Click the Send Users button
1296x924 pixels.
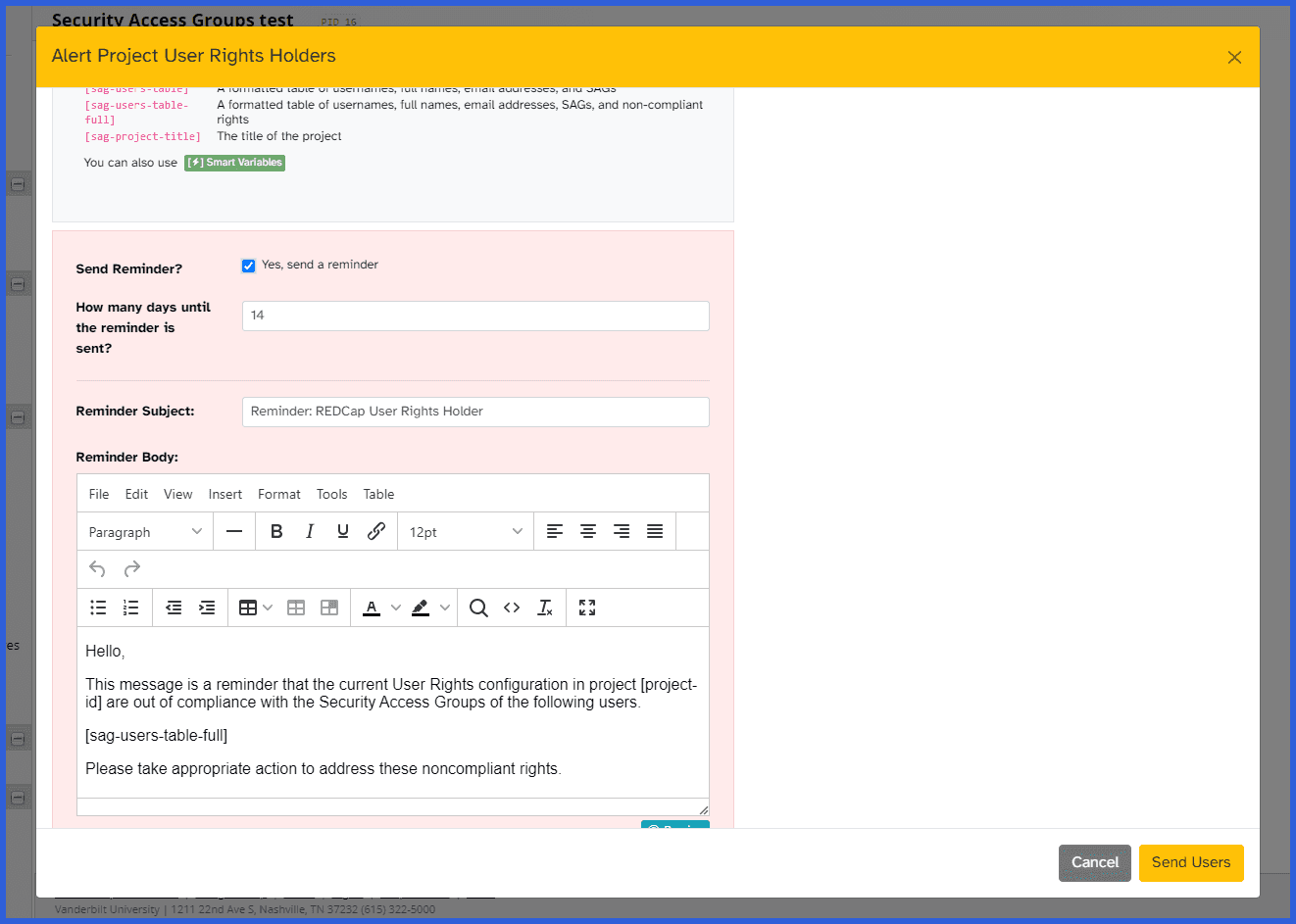(x=1191, y=862)
